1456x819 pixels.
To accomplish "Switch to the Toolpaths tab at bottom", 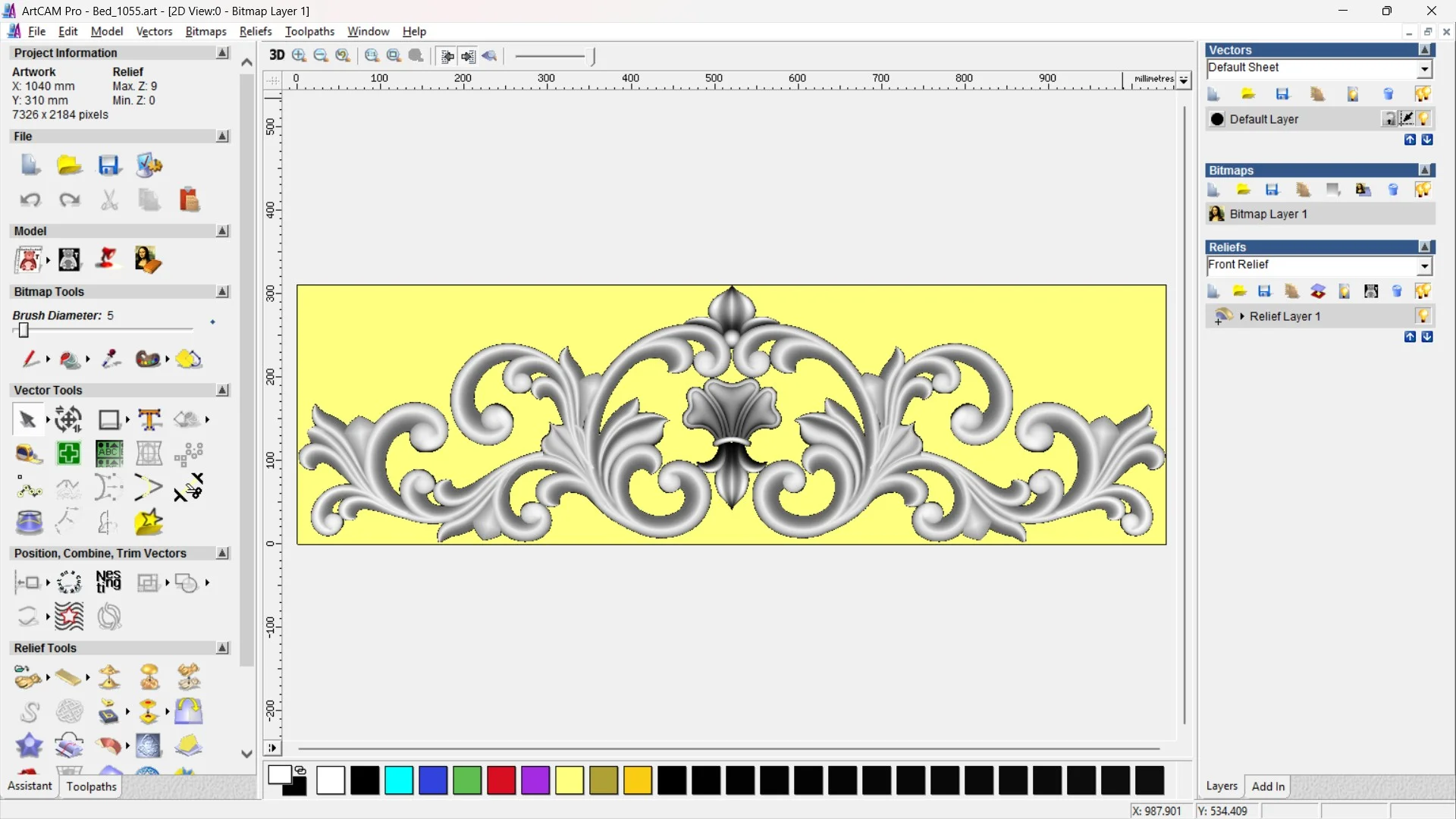I will [91, 786].
